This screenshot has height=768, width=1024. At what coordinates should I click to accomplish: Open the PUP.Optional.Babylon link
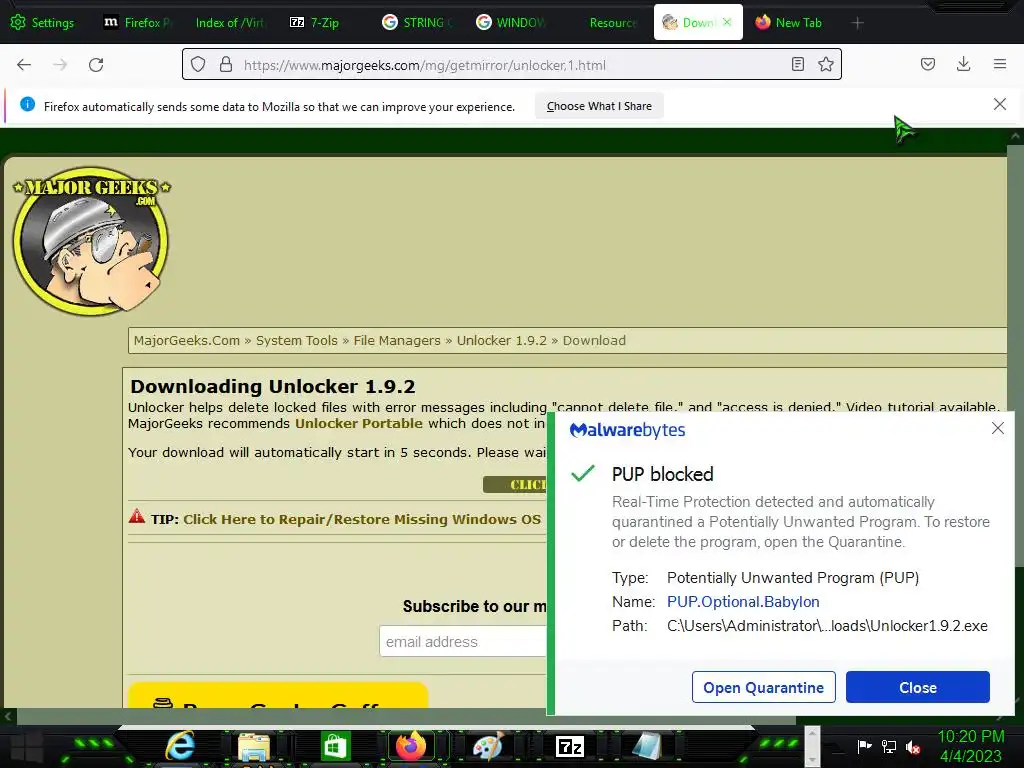click(743, 601)
